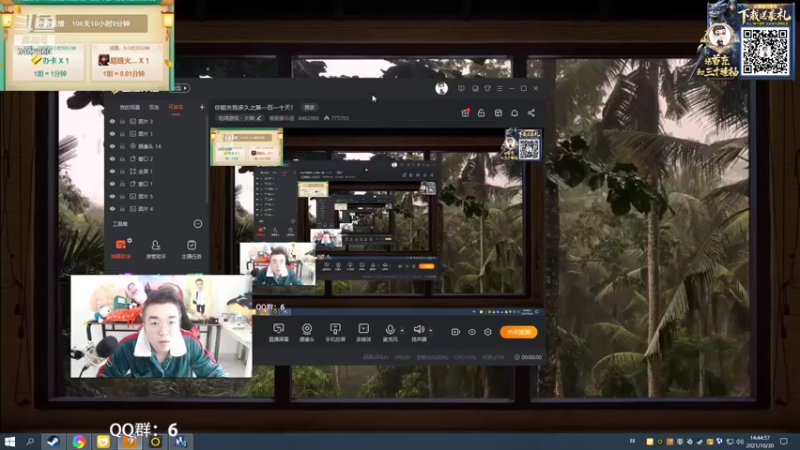Open taskbar search magnifier
The image size is (800, 450).
30,441
